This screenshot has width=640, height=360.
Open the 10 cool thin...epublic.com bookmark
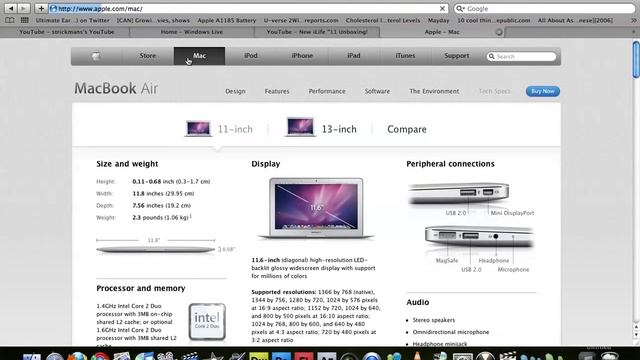point(493,20)
